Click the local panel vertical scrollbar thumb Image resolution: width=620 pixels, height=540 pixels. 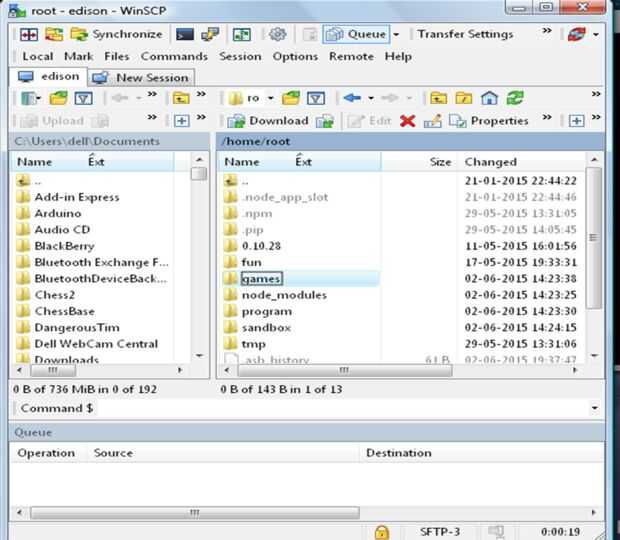(199, 174)
